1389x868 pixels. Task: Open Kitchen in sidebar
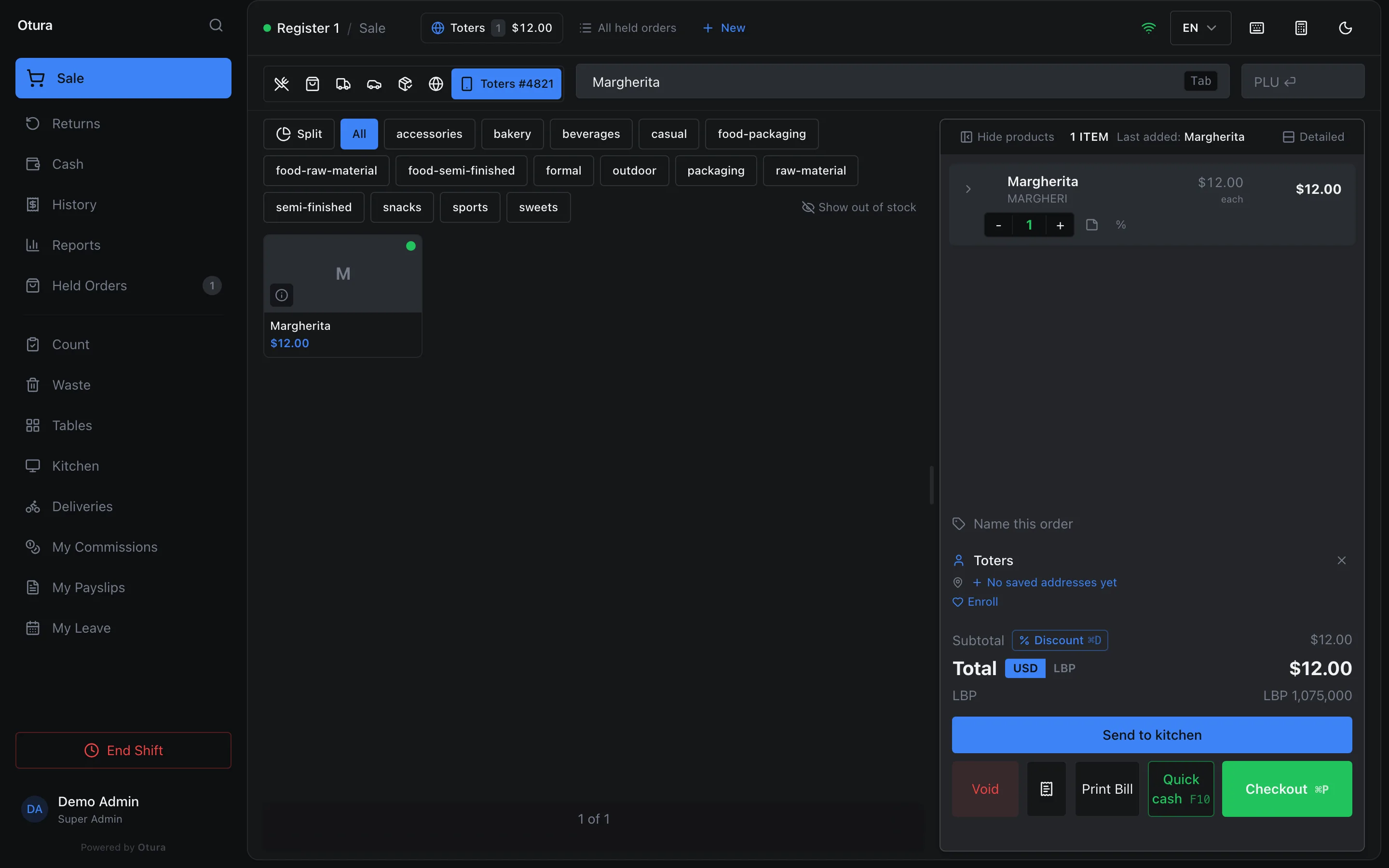pyautogui.click(x=123, y=465)
